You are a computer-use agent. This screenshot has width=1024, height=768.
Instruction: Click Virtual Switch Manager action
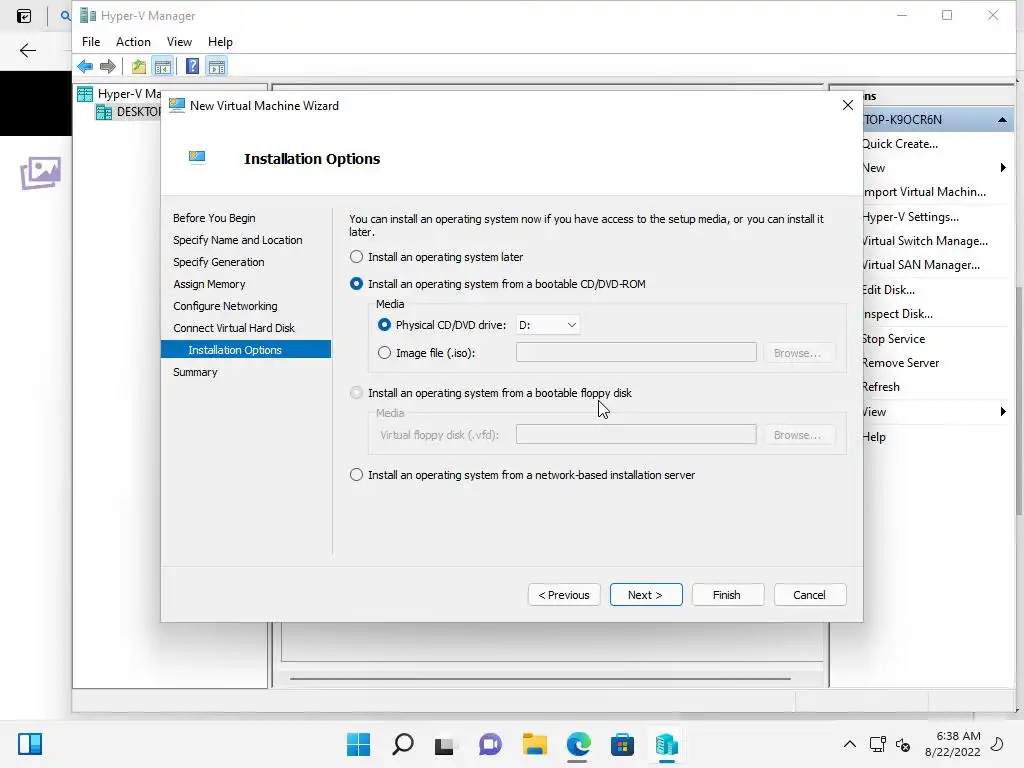[925, 241]
